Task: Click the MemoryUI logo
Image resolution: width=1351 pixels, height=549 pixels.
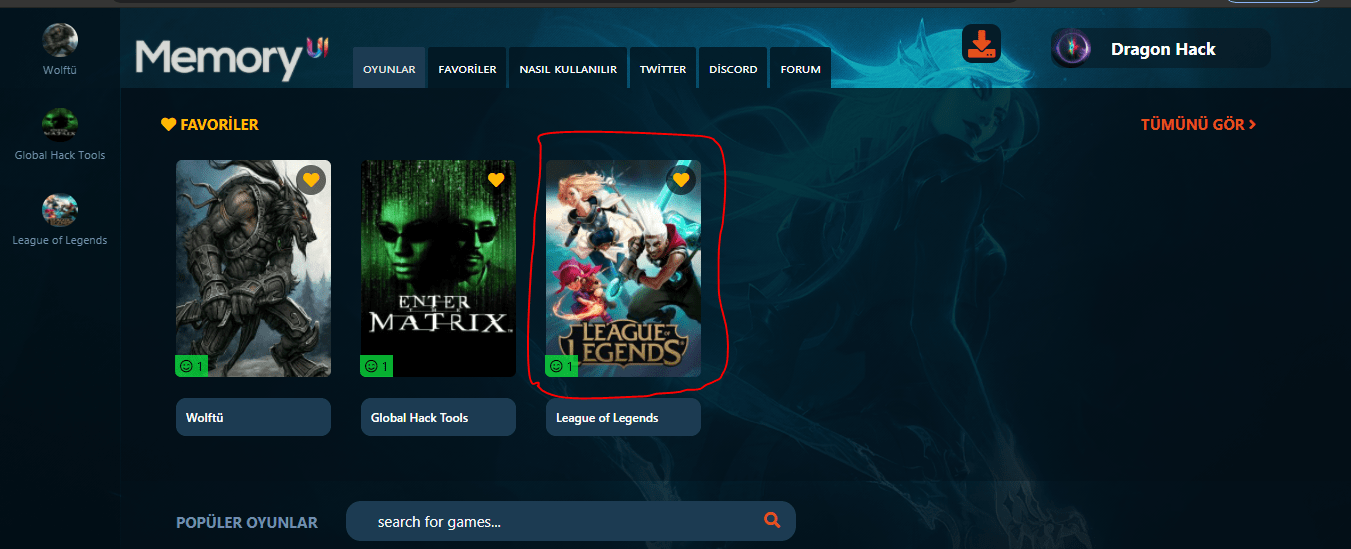Action: click(232, 59)
